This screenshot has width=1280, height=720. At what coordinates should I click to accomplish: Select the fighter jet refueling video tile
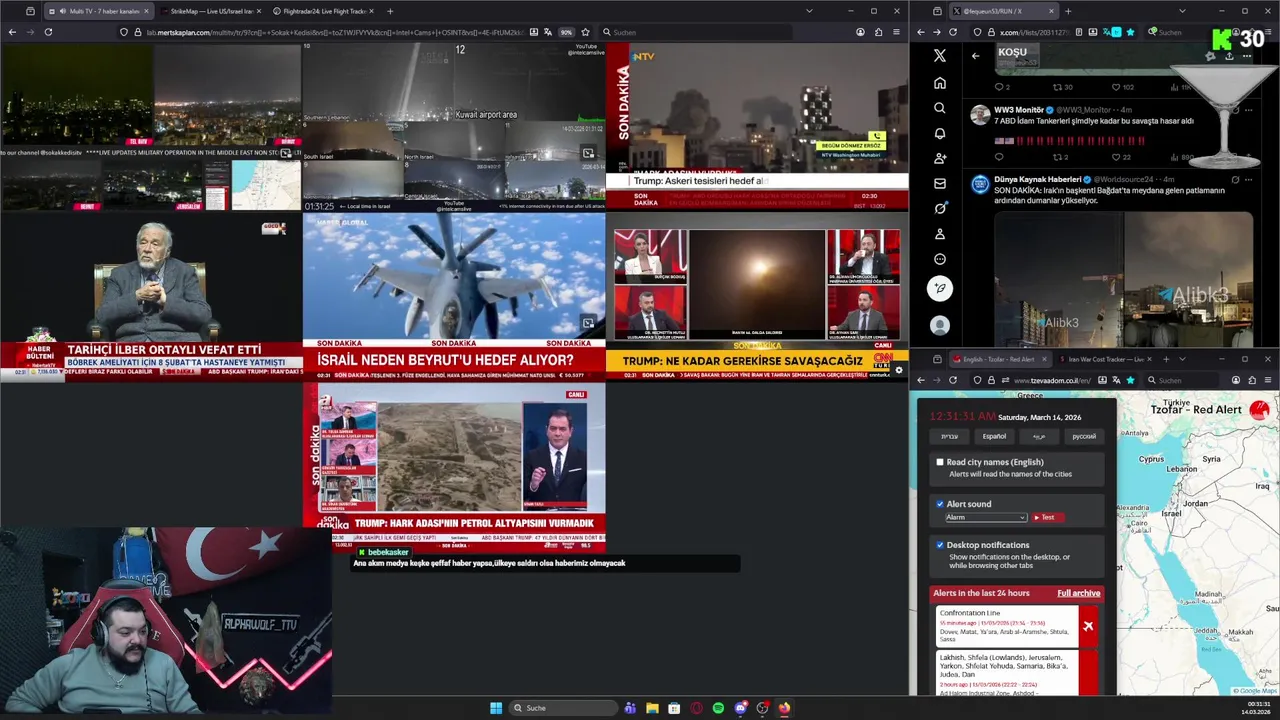pyautogui.click(x=454, y=295)
